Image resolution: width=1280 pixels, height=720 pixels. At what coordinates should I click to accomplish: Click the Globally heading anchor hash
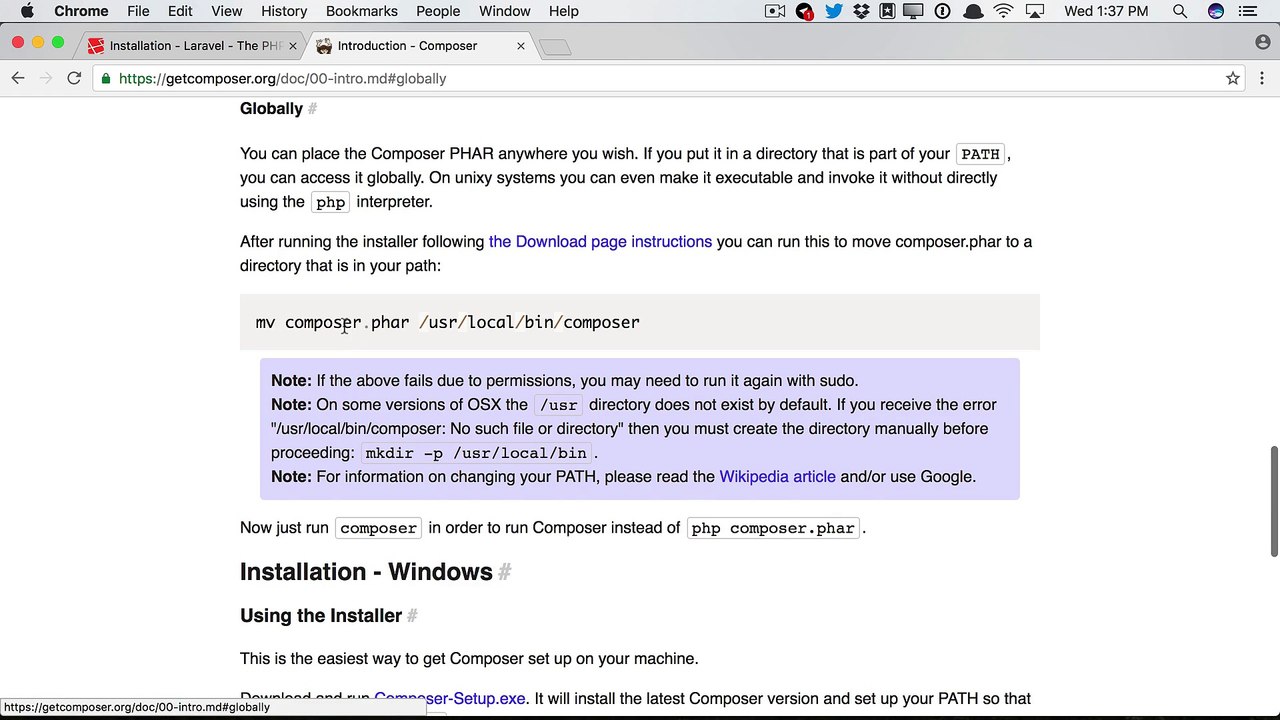[x=312, y=108]
